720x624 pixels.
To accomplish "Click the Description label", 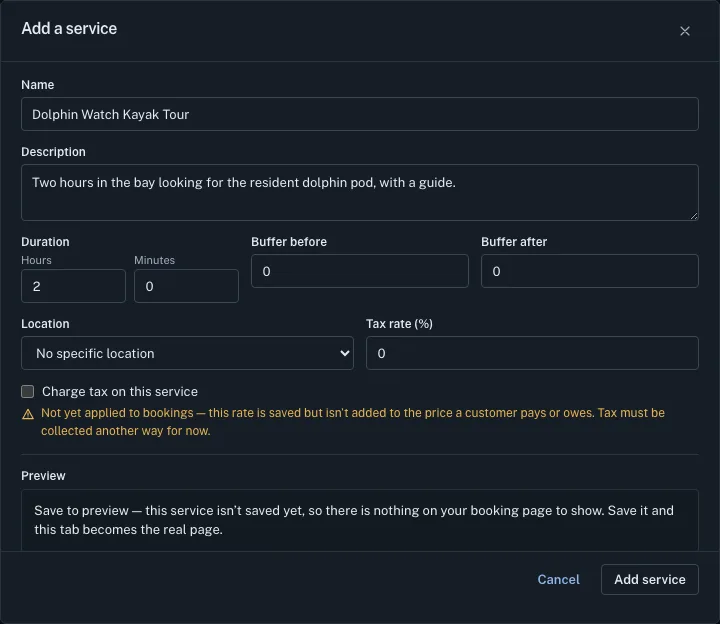I will tap(53, 152).
